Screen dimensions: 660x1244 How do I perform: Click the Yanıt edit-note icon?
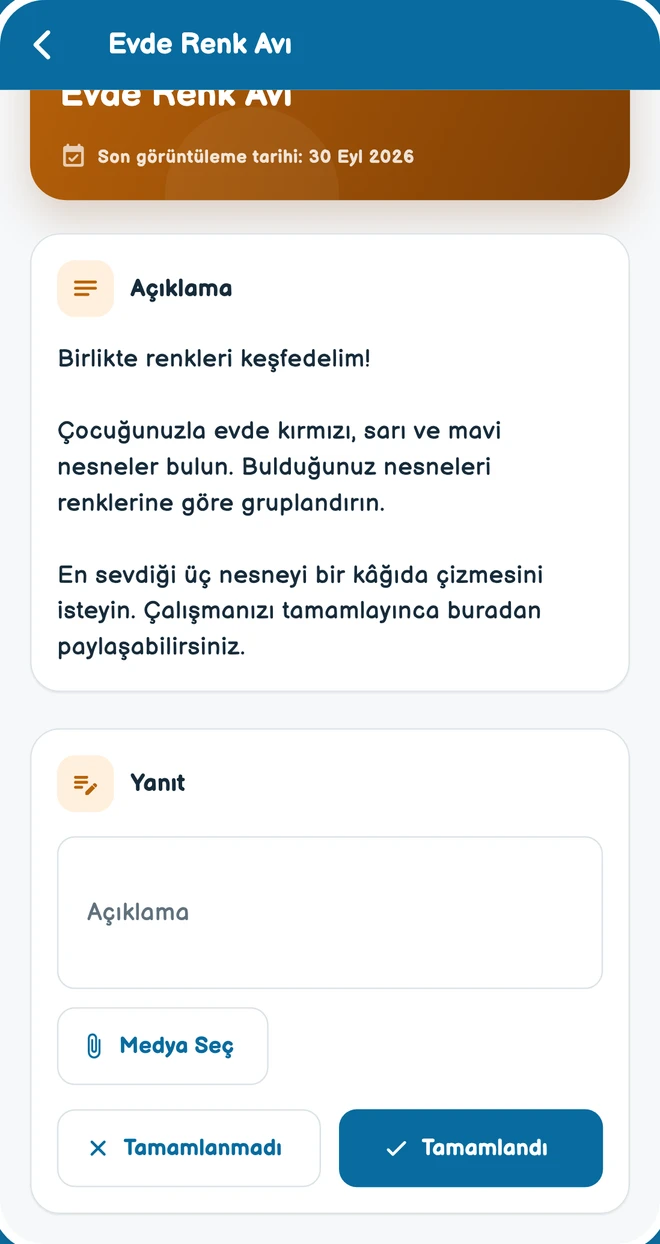[86, 783]
